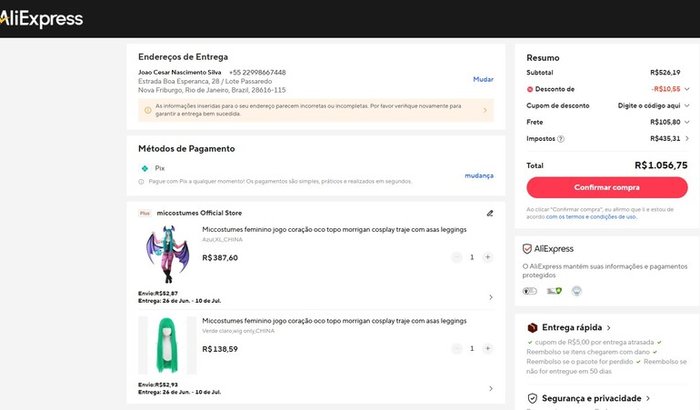The image size is (700, 410).
Task: Click the address warning info icon
Action: pyautogui.click(x=148, y=110)
